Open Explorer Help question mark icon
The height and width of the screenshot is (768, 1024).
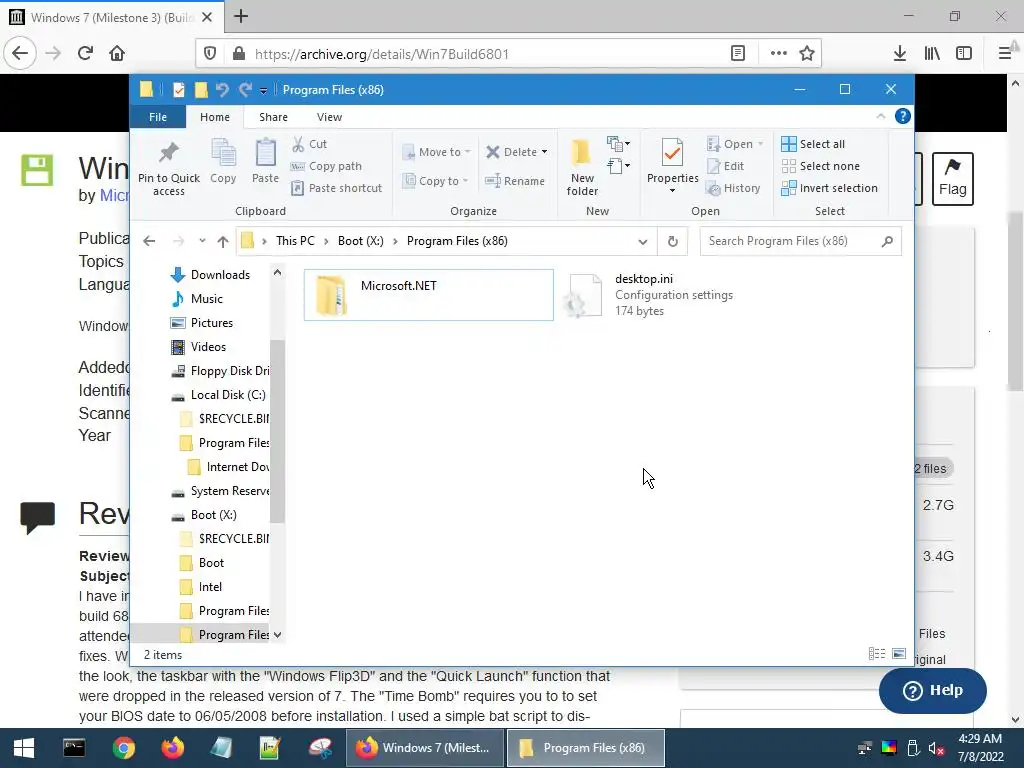903,116
